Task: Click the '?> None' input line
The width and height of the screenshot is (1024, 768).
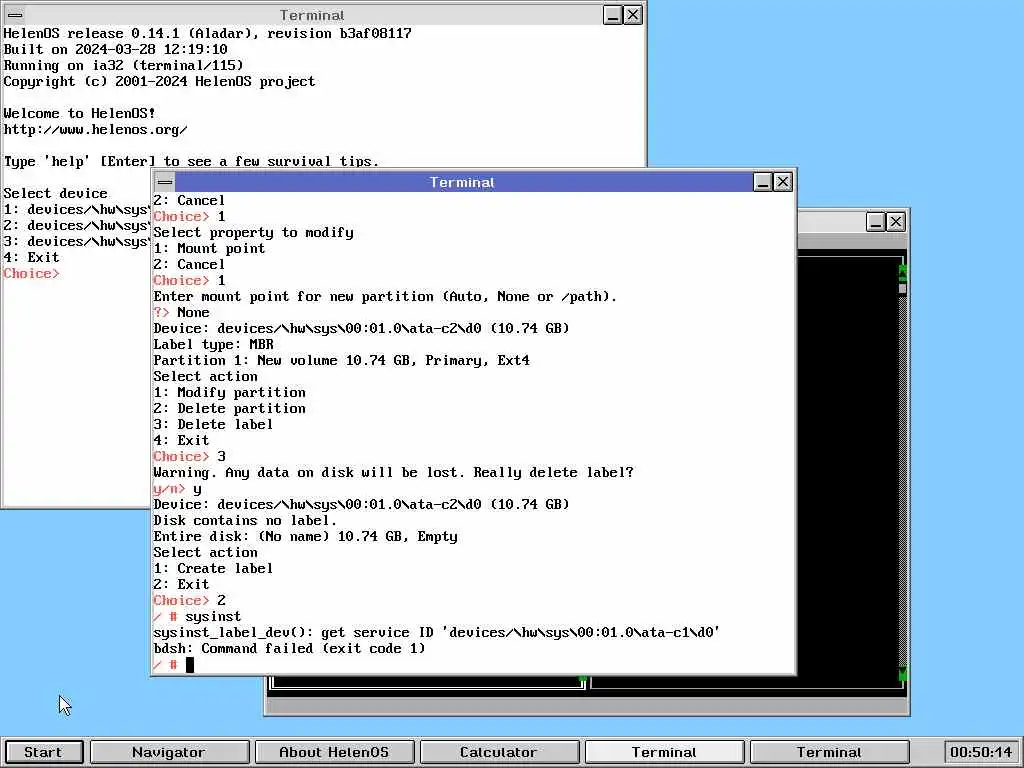Action: (182, 312)
